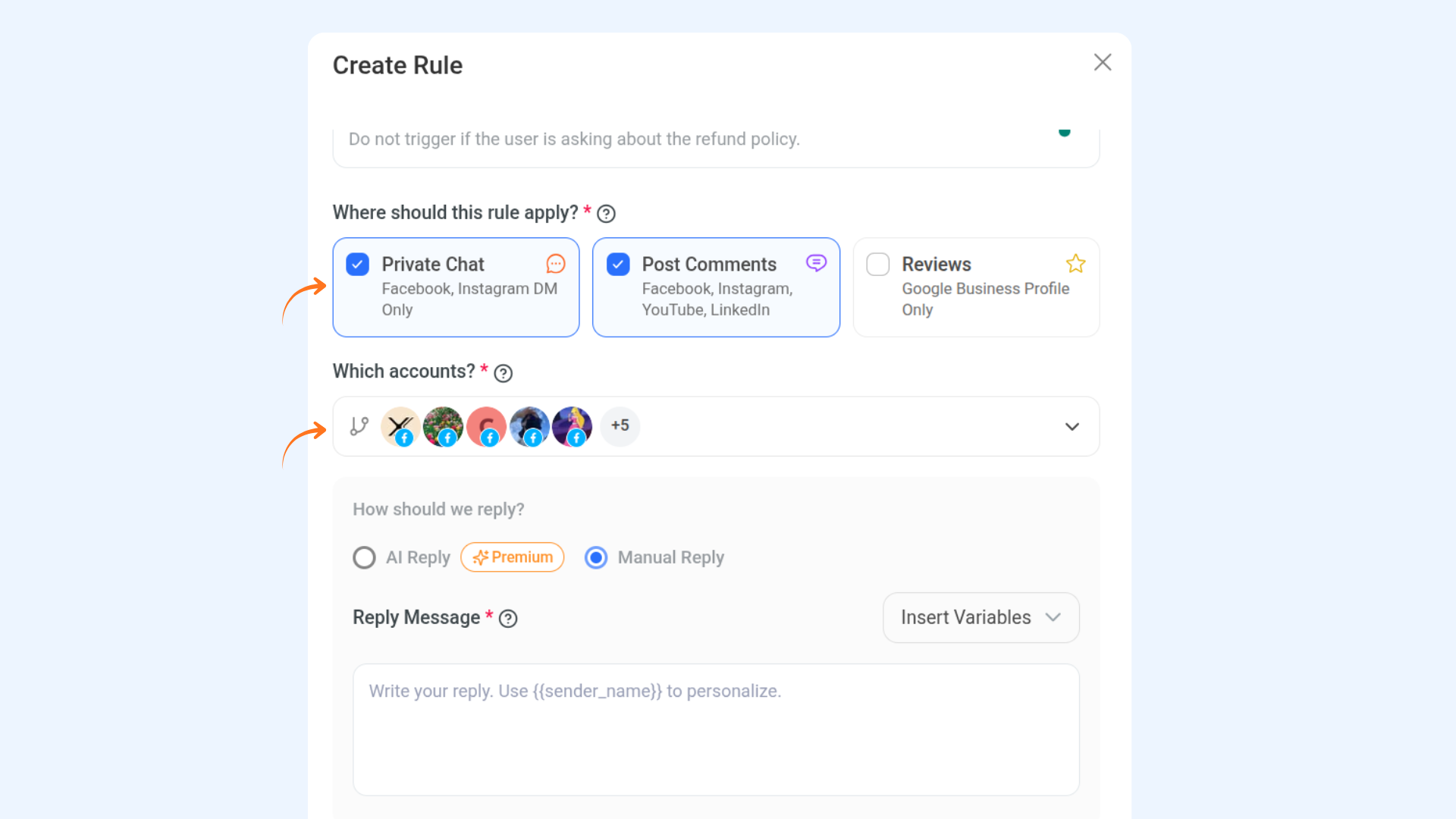
Task: Click the green indicator in the trigger field
Action: pyautogui.click(x=1064, y=132)
